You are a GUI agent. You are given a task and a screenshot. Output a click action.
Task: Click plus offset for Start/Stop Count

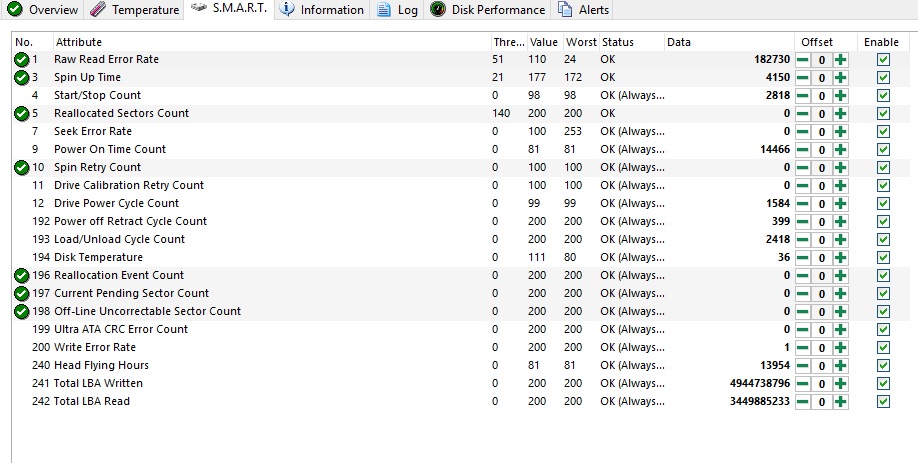coord(841,95)
